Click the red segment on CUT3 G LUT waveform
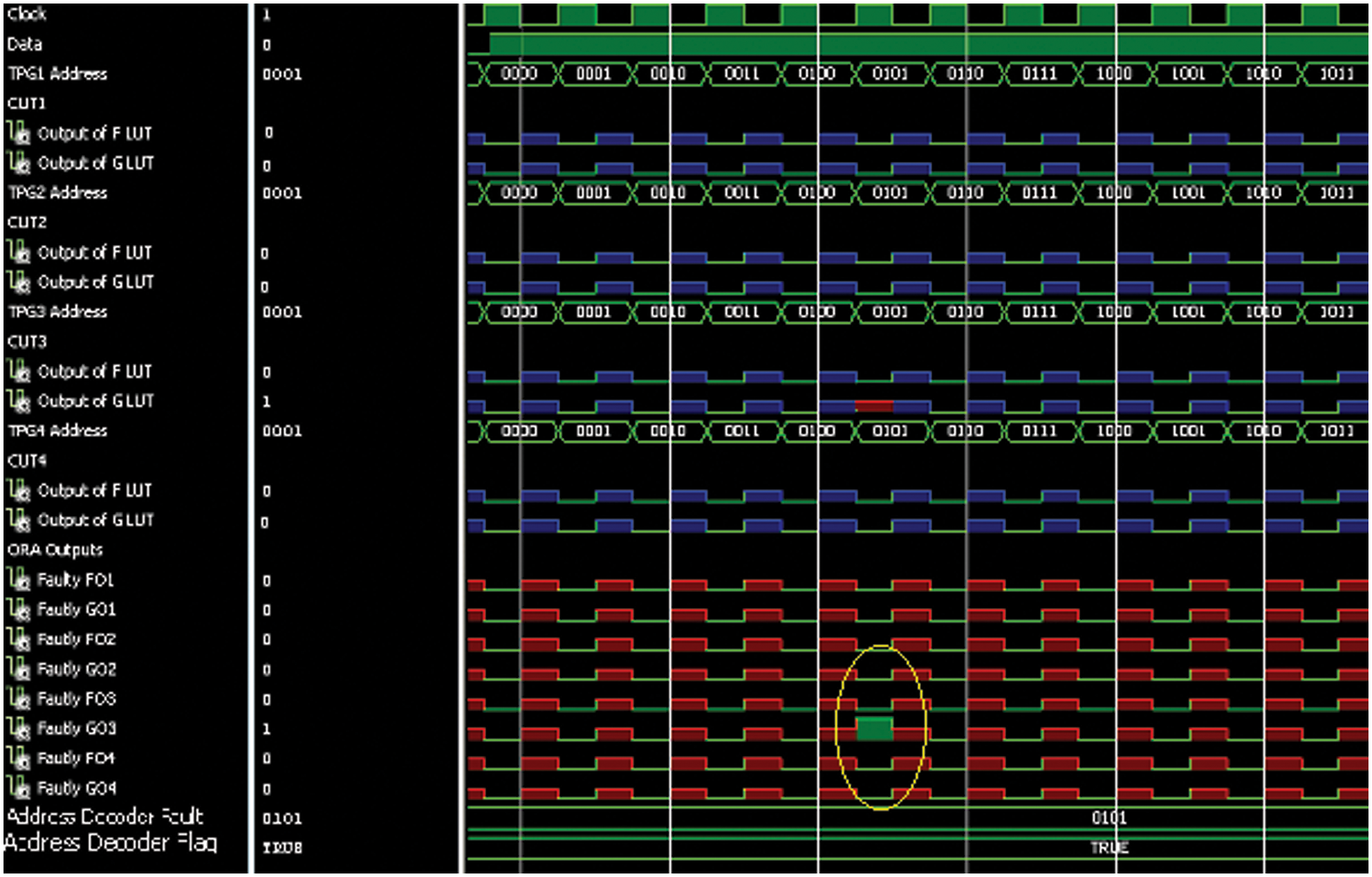This screenshot has height=877, width=1372. coord(874,405)
